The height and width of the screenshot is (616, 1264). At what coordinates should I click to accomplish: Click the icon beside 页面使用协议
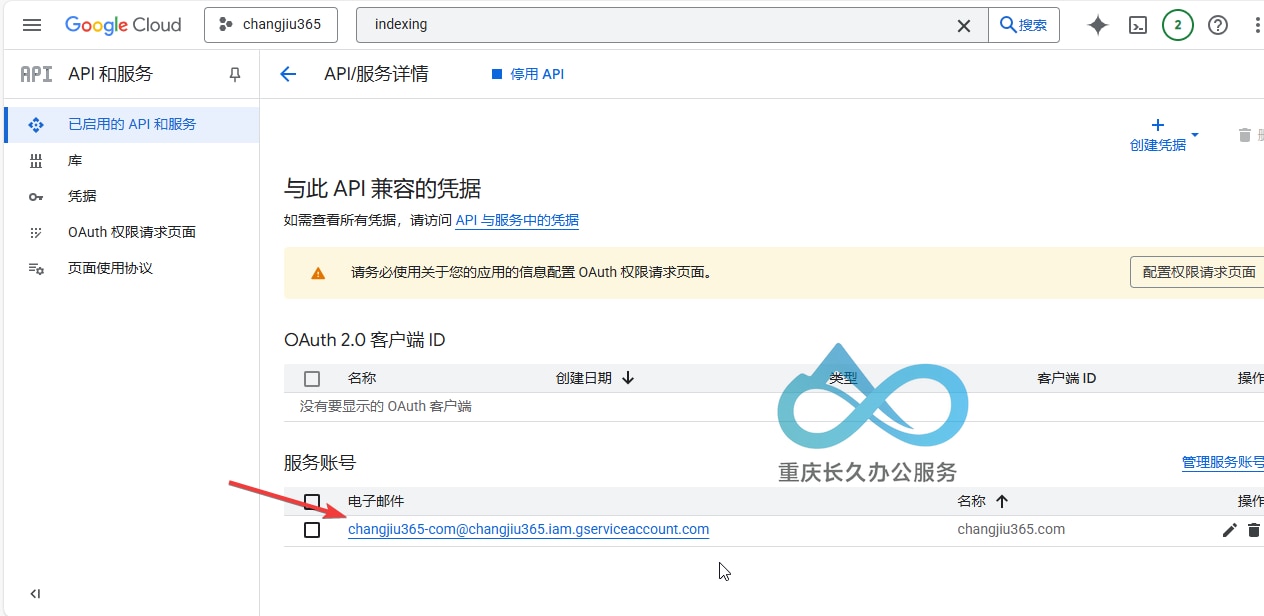(36, 269)
